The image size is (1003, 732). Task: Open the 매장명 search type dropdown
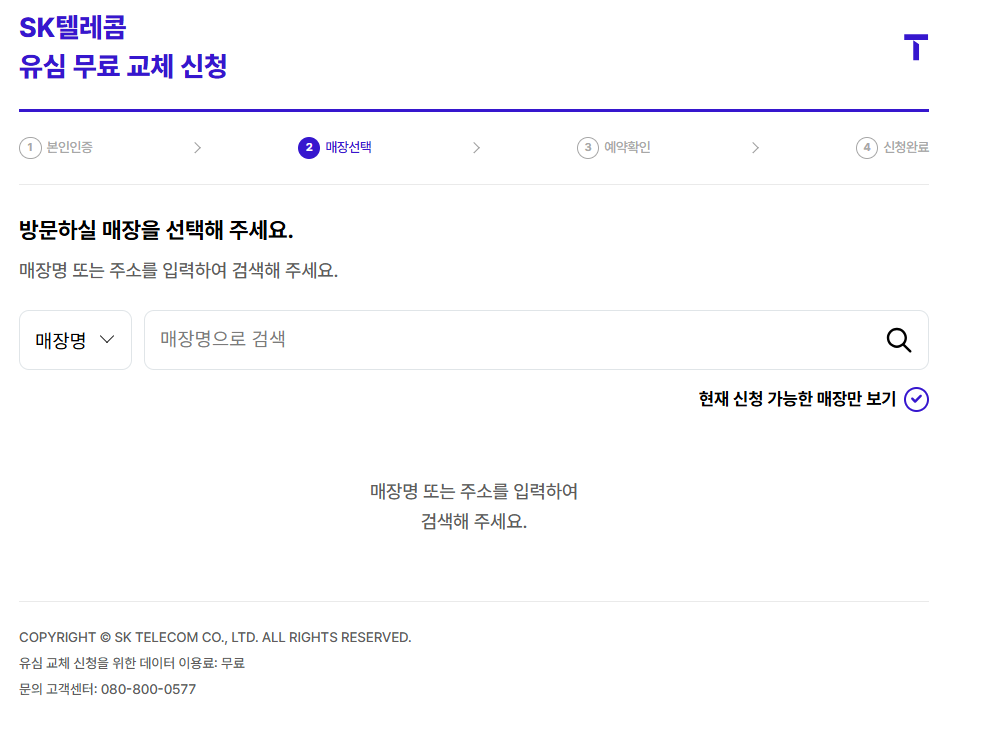pos(75,340)
